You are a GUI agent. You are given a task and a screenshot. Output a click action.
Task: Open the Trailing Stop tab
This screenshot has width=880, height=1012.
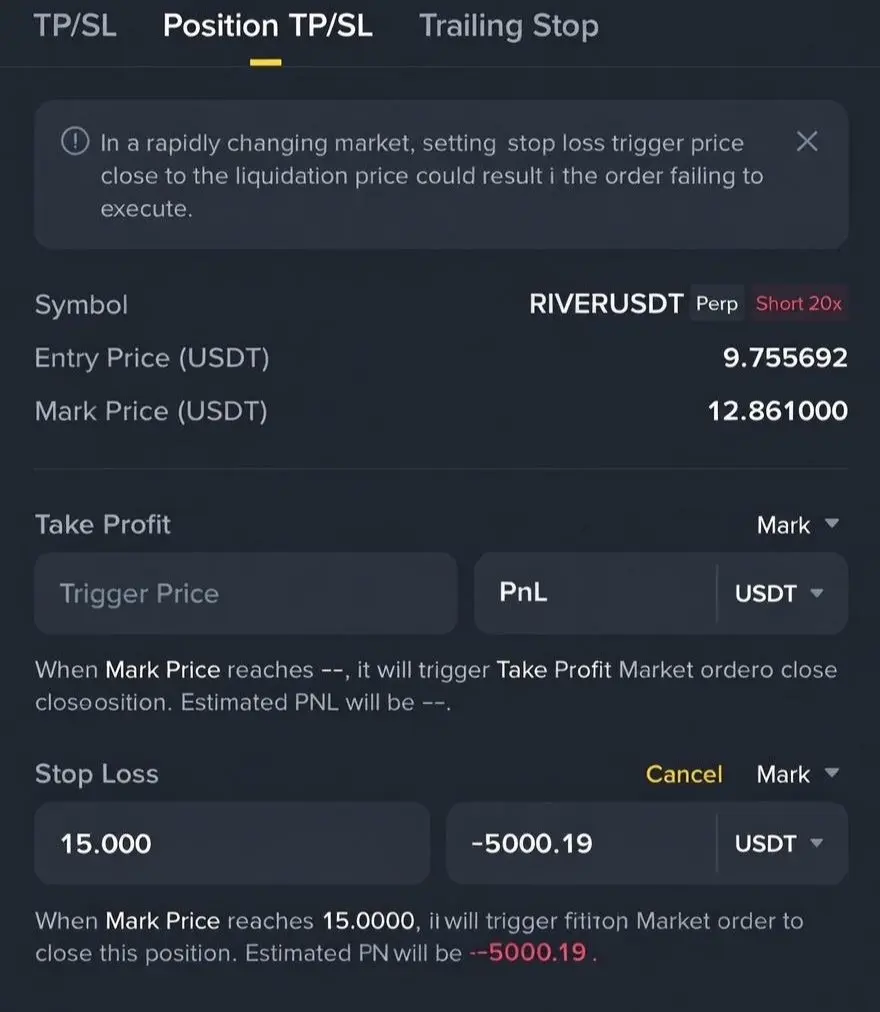pos(509,26)
